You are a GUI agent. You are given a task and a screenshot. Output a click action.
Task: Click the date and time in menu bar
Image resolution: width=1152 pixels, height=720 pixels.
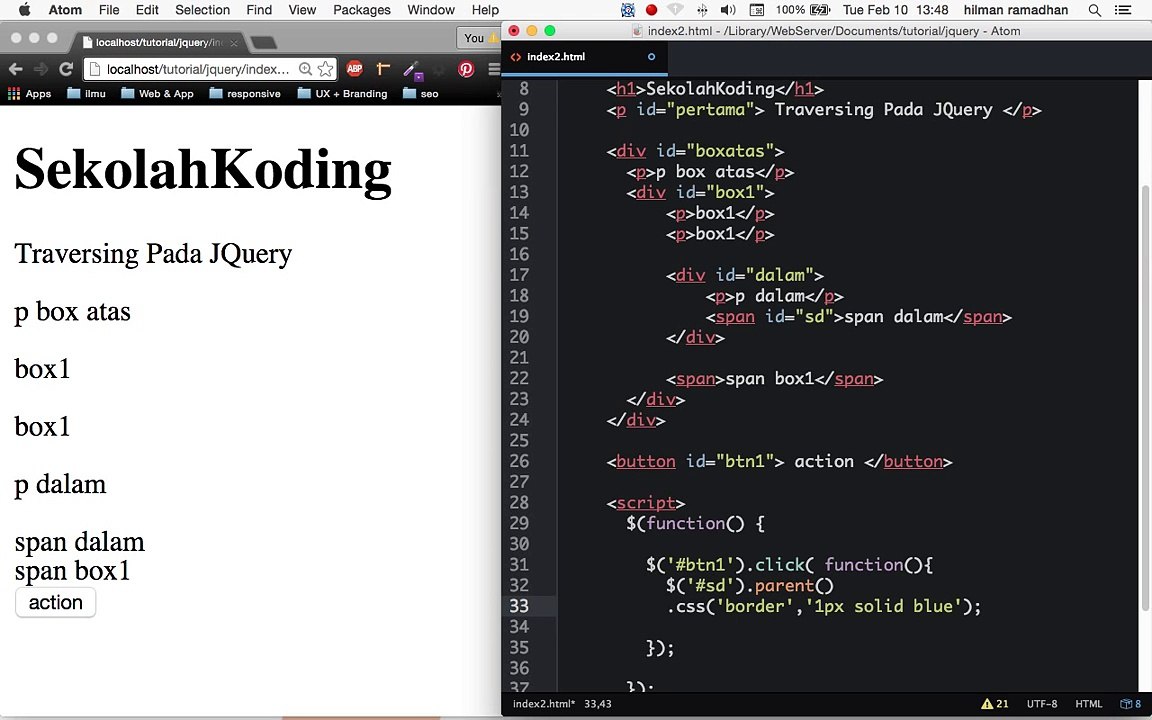tap(896, 10)
